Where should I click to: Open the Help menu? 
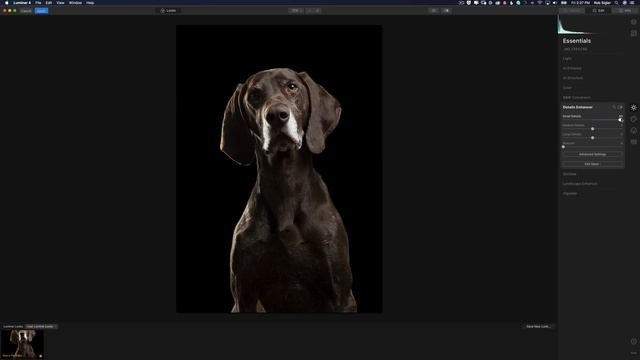click(90, 3)
